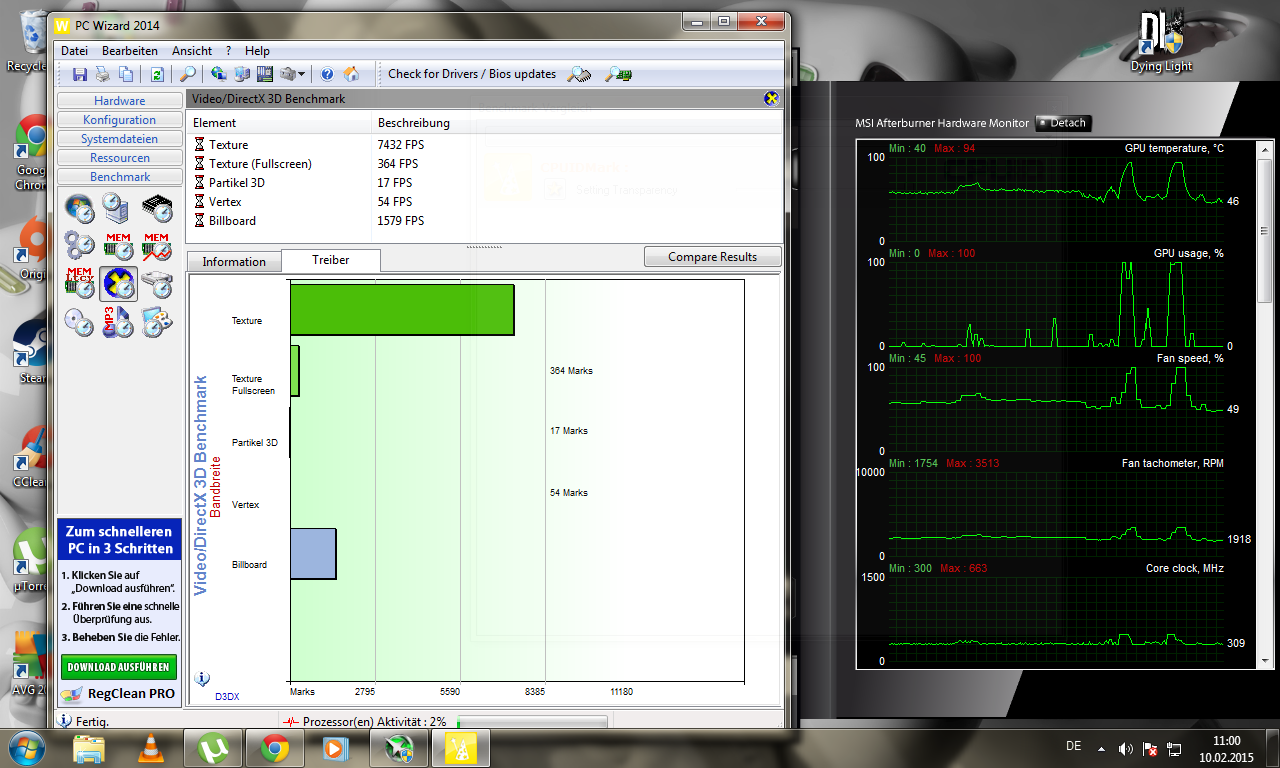Open the Bearbeiten menu
The height and width of the screenshot is (768, 1280).
click(130, 50)
